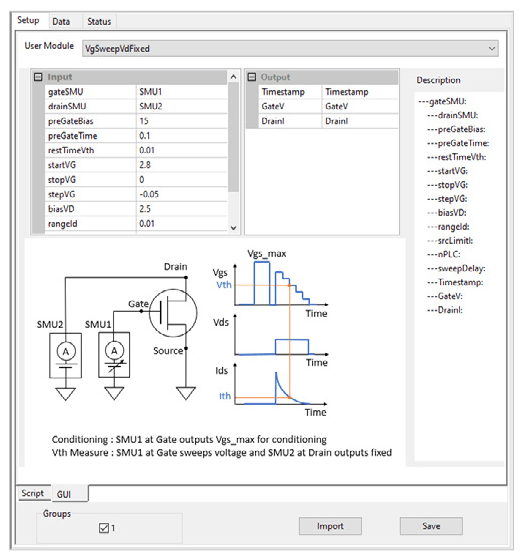Click the input list scroll down arrow
Screen dimensions: 520x556
[233, 228]
